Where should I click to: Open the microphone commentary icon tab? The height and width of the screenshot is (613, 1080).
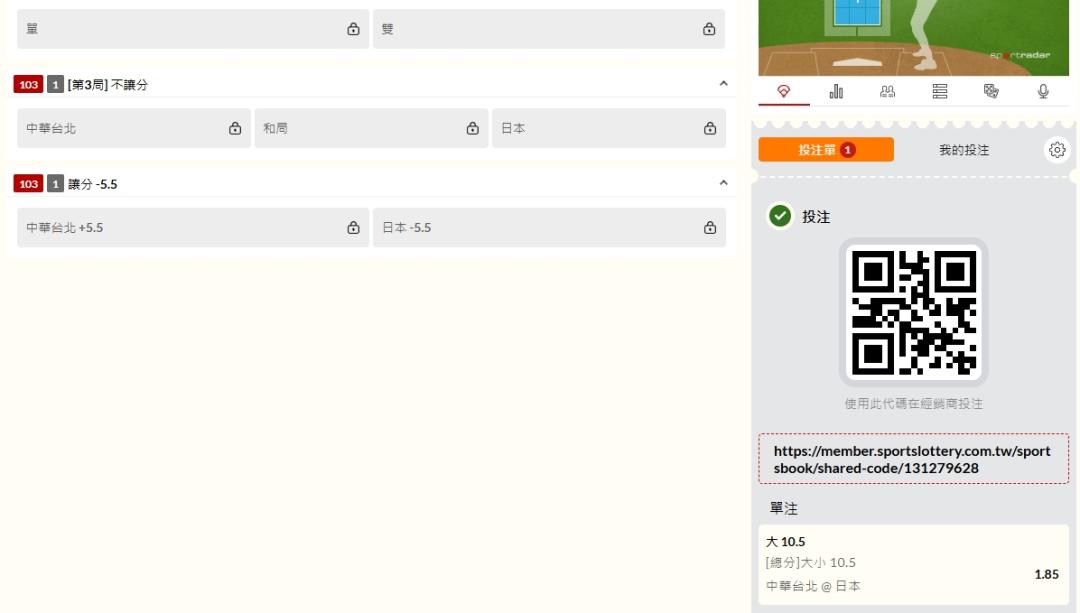(x=1043, y=91)
